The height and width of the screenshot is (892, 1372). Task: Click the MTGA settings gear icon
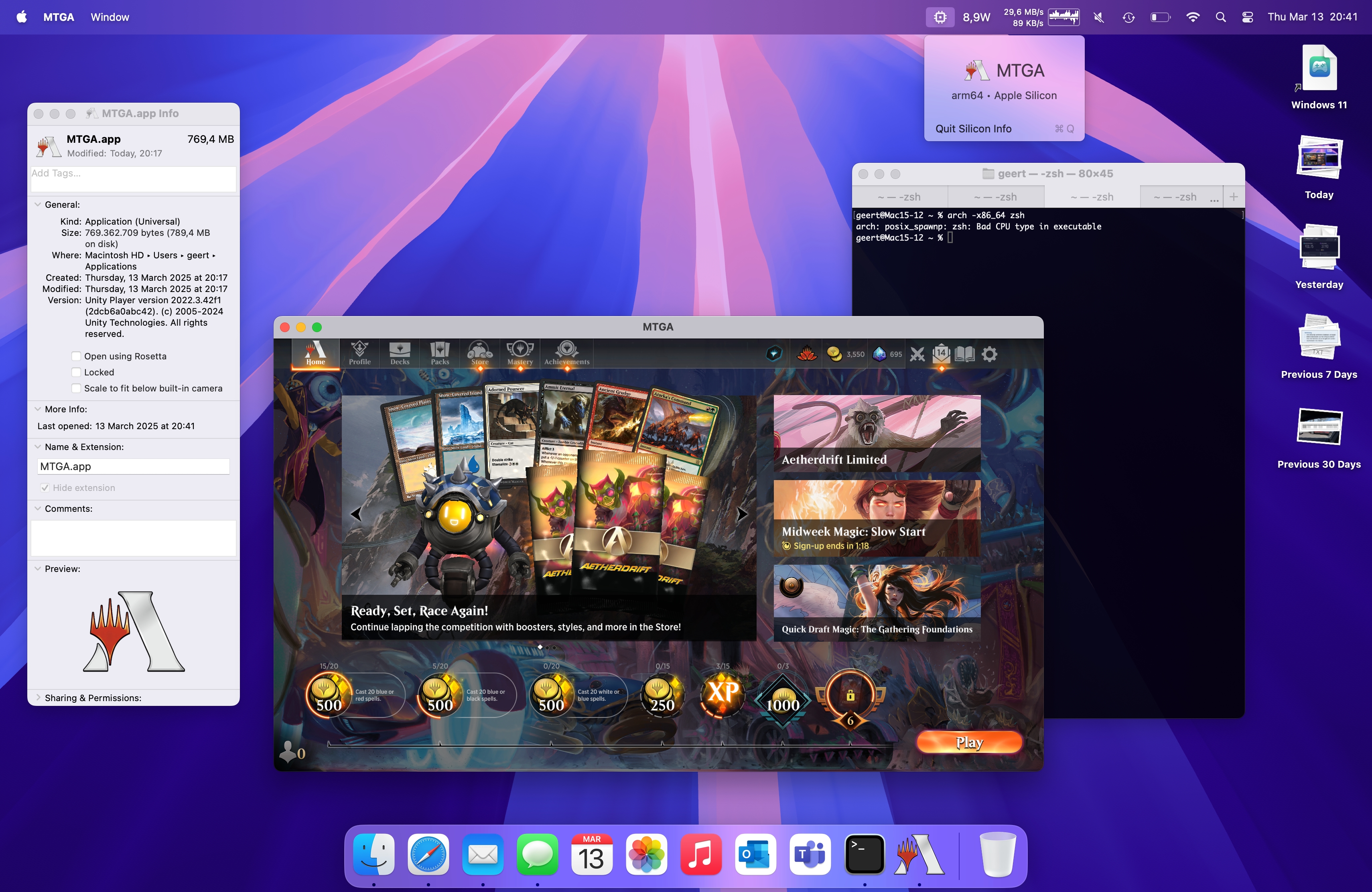coord(989,354)
